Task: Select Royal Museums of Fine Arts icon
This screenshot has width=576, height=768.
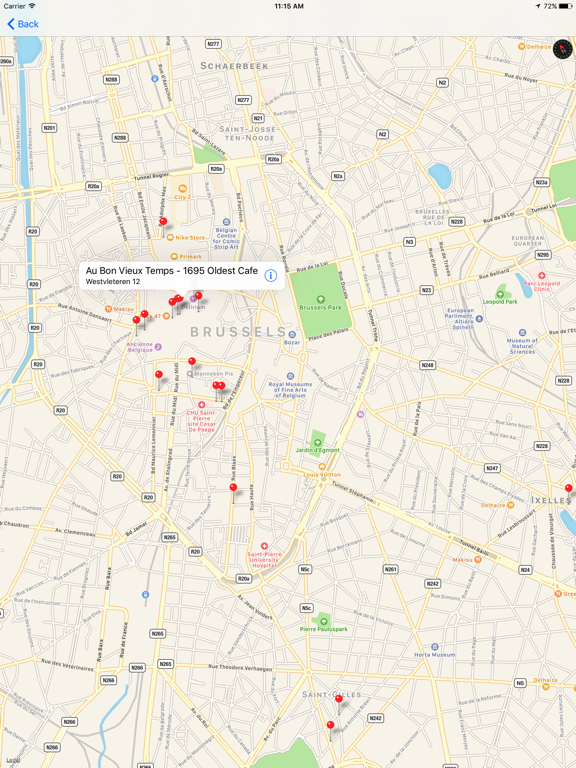Action: click(290, 376)
